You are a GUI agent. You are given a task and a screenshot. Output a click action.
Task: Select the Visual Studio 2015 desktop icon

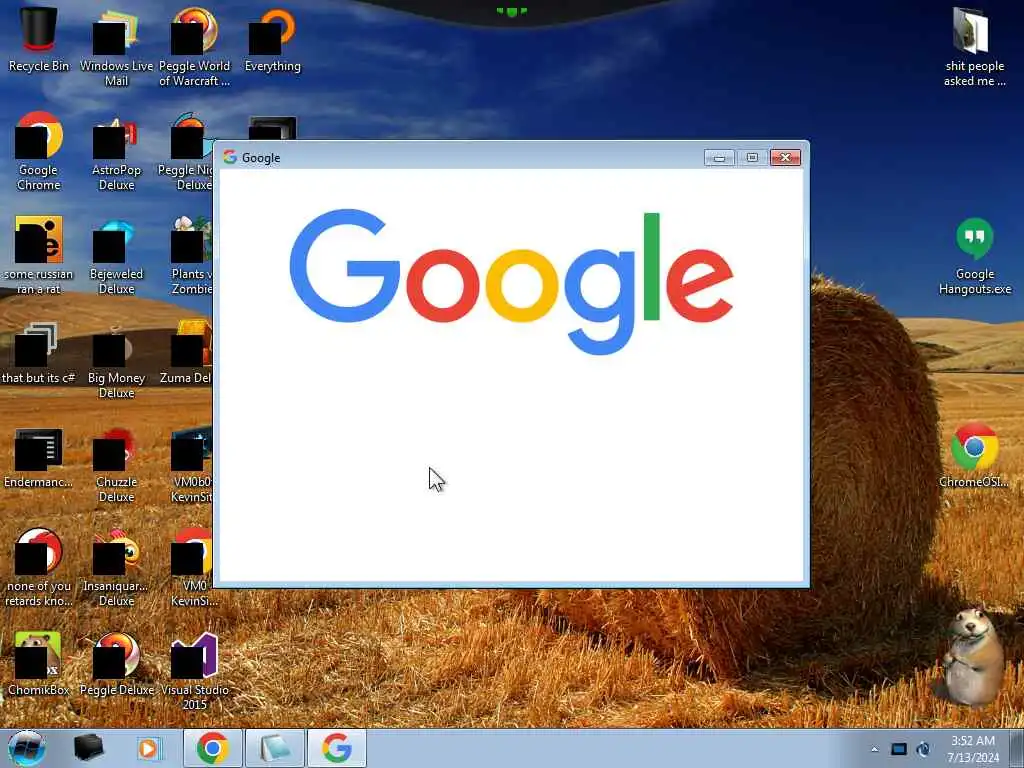tap(194, 671)
